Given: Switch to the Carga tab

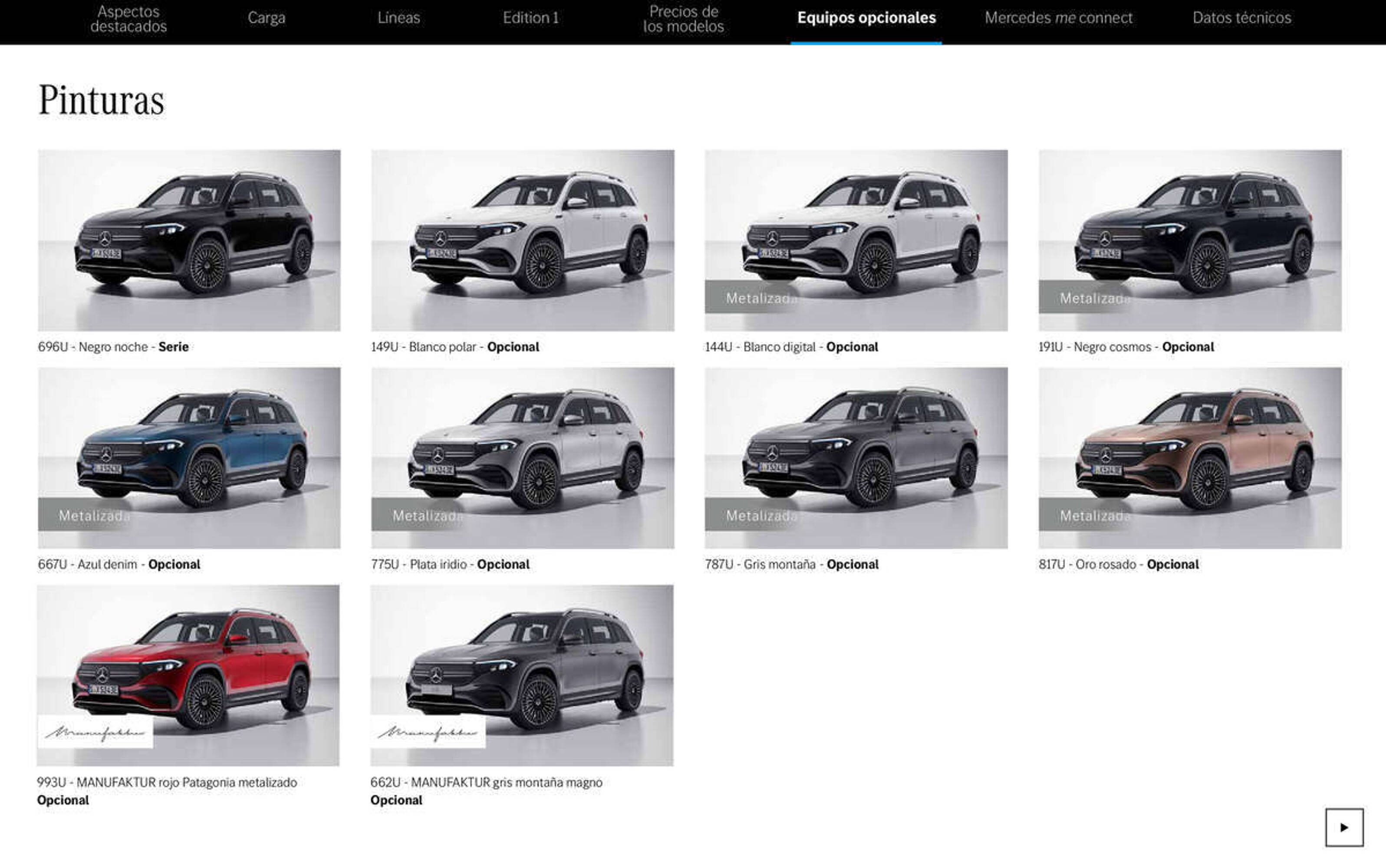Looking at the screenshot, I should (x=267, y=18).
